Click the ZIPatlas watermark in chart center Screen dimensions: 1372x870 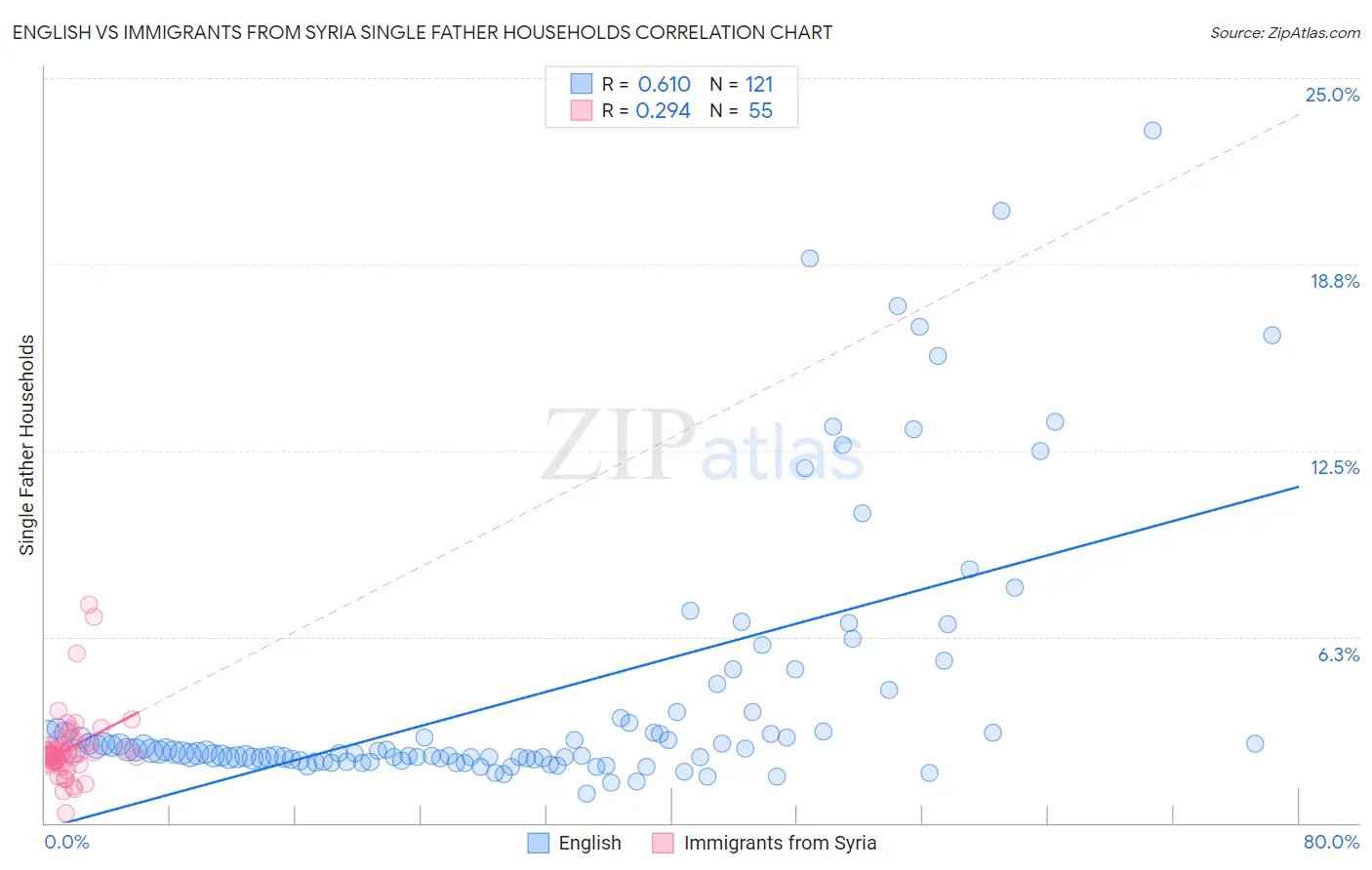(703, 445)
